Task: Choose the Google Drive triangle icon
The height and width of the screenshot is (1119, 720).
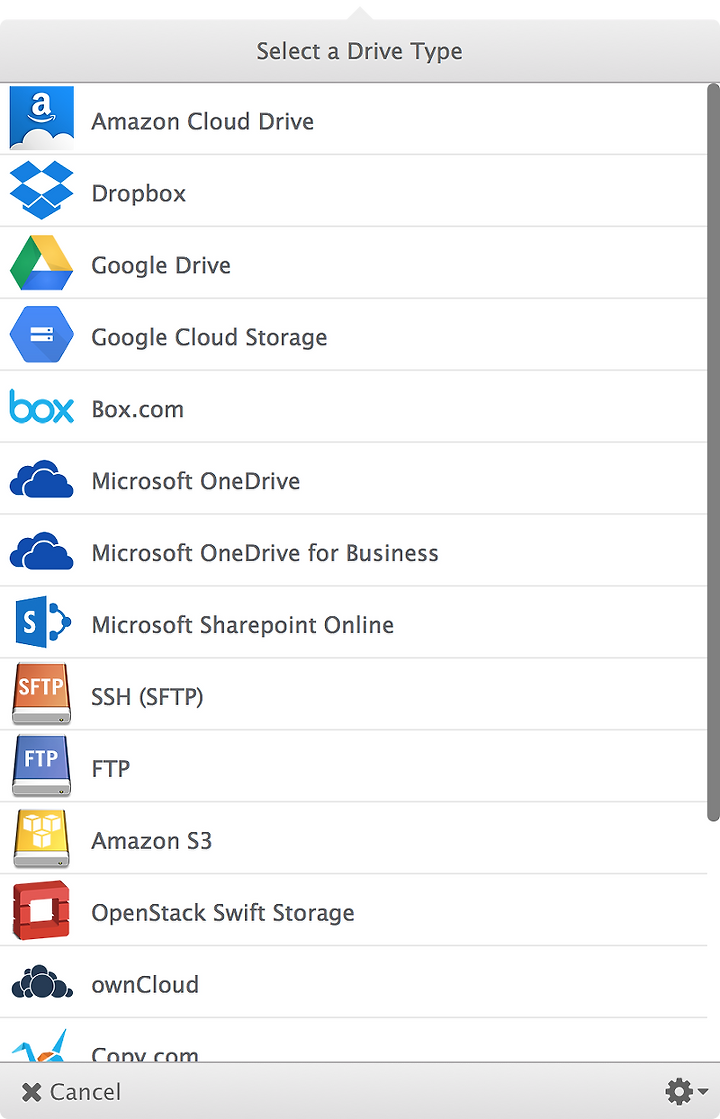Action: pos(41,263)
